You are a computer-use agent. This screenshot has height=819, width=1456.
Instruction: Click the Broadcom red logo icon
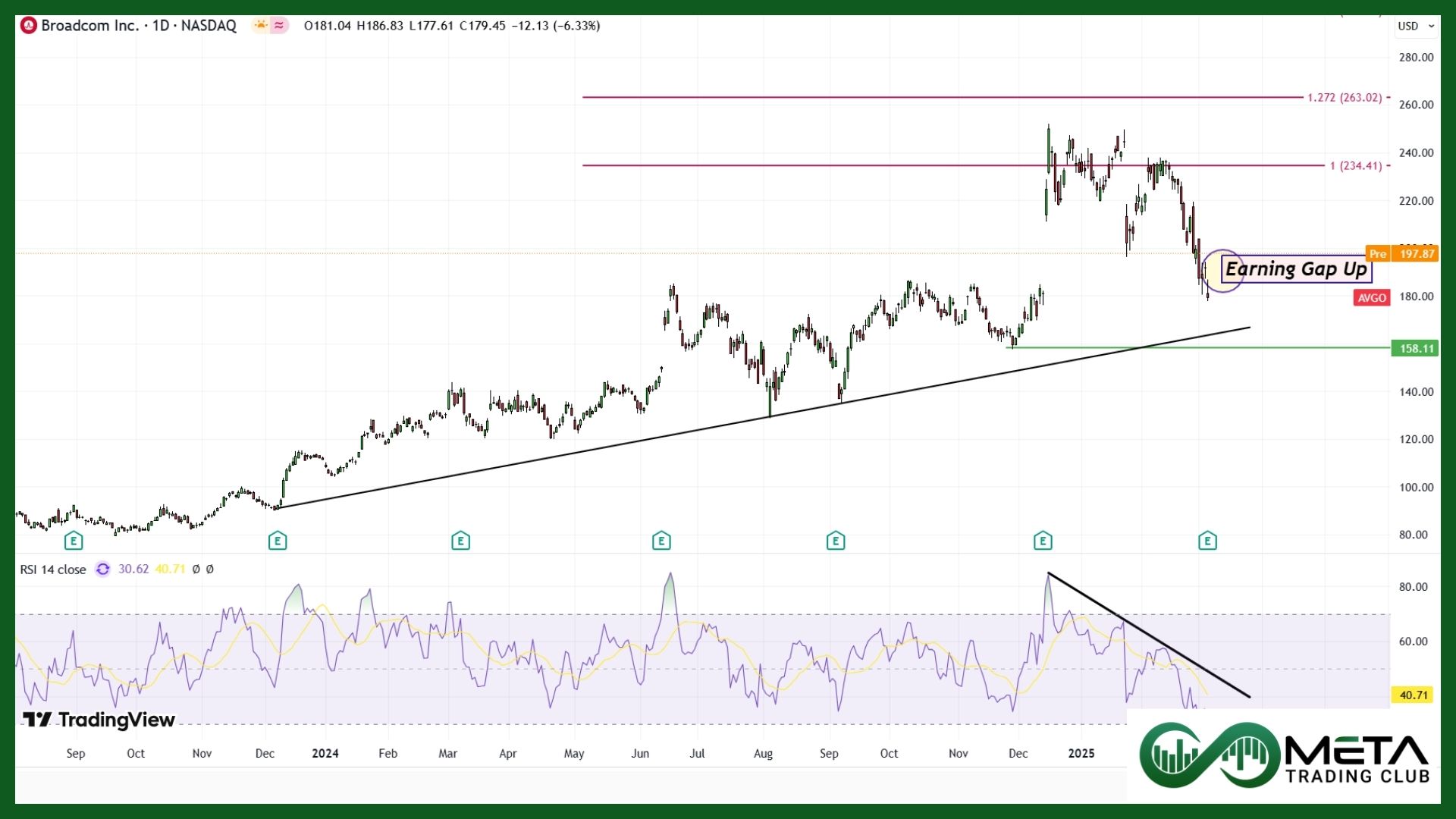[29, 25]
